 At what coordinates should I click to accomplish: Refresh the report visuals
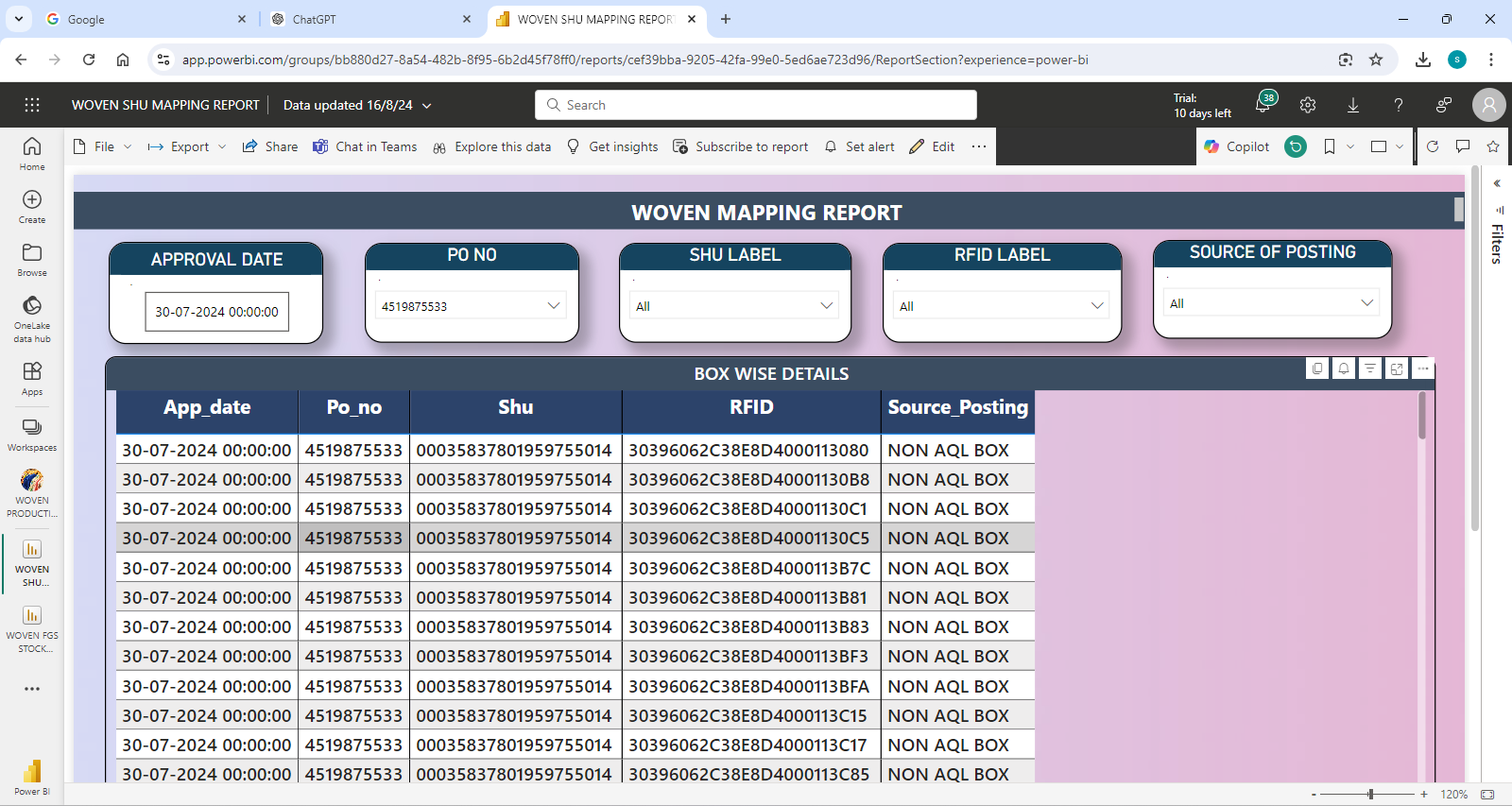[x=1433, y=146]
